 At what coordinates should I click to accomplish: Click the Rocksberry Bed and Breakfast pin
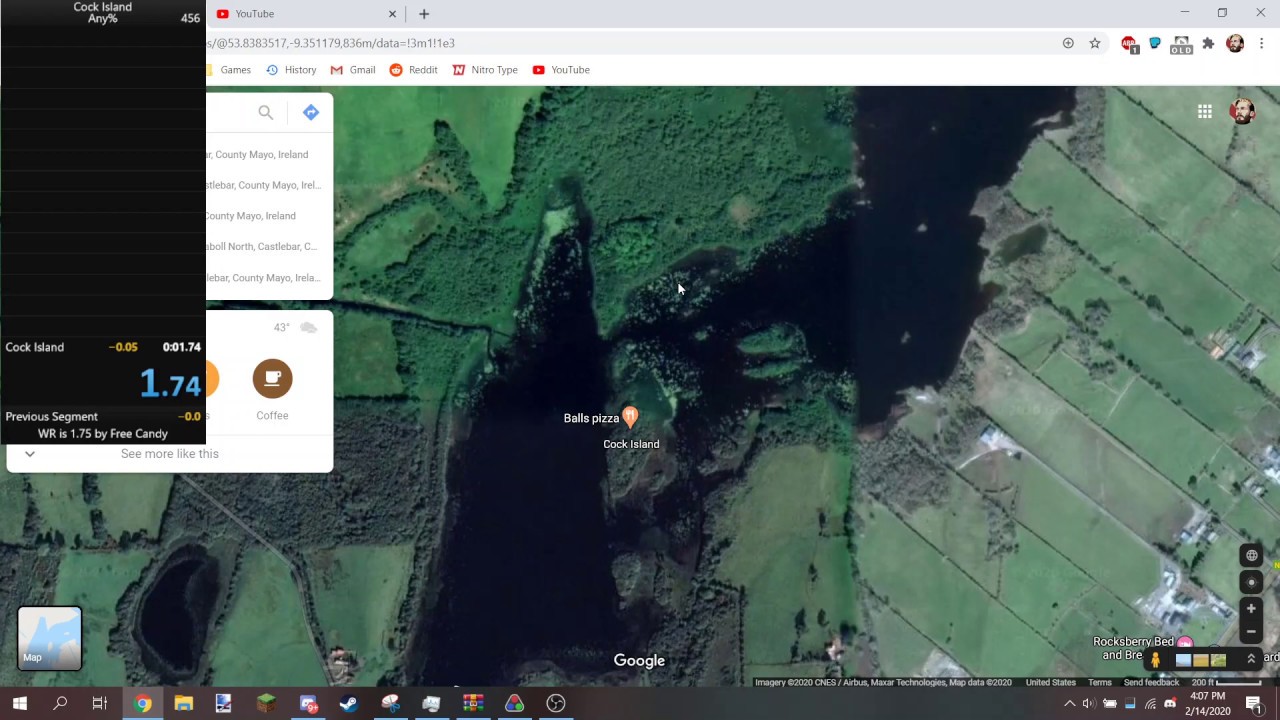(x=1185, y=643)
